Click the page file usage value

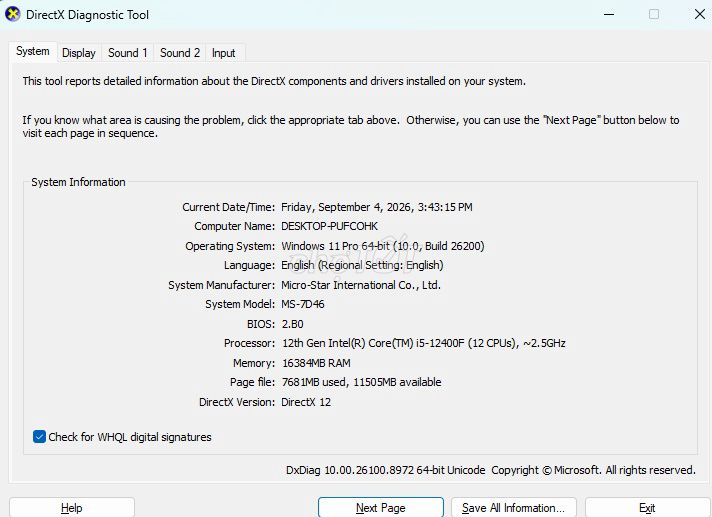tap(361, 382)
